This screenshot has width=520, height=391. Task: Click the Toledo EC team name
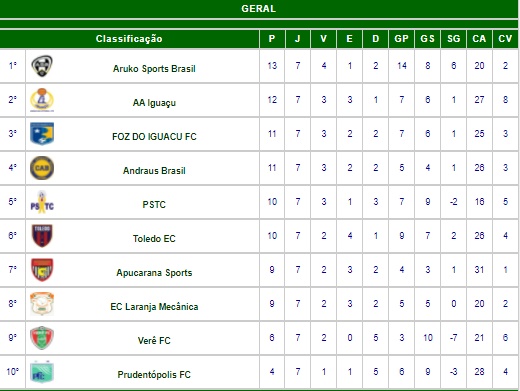154,239
